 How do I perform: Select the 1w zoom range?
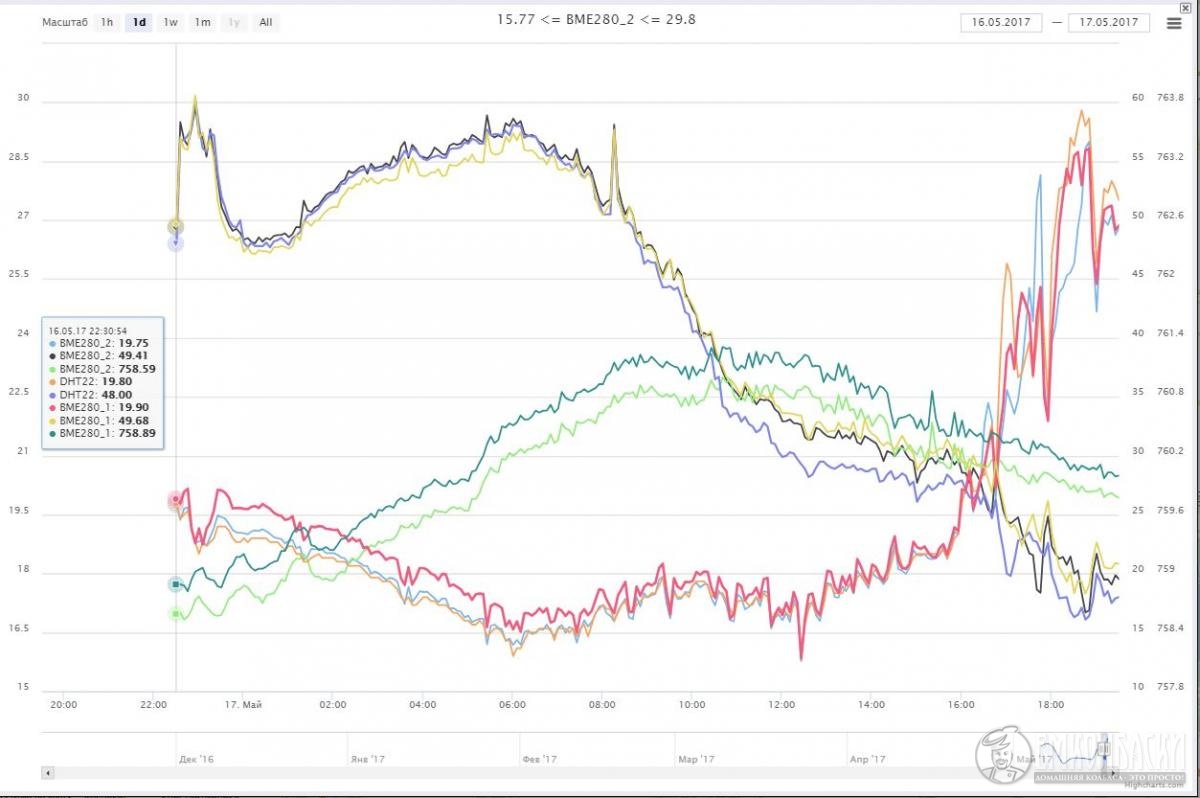[x=171, y=22]
